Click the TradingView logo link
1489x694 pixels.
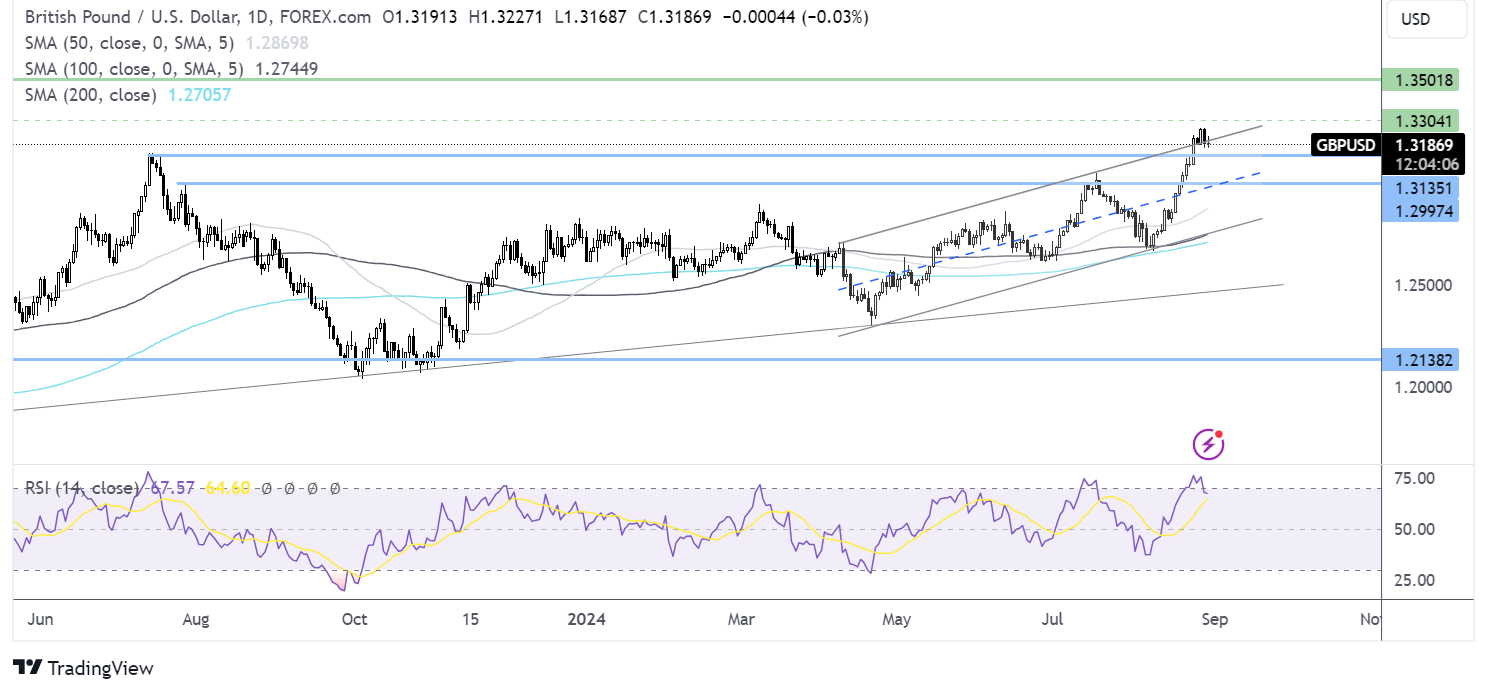pyautogui.click(x=83, y=668)
